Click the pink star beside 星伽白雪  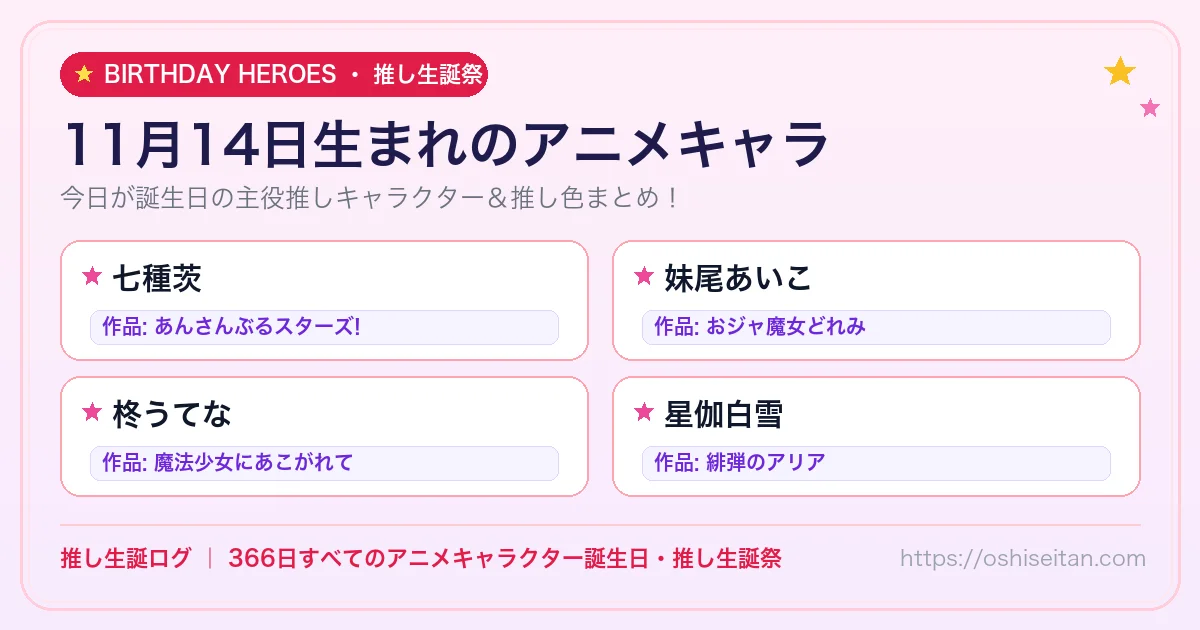644,413
